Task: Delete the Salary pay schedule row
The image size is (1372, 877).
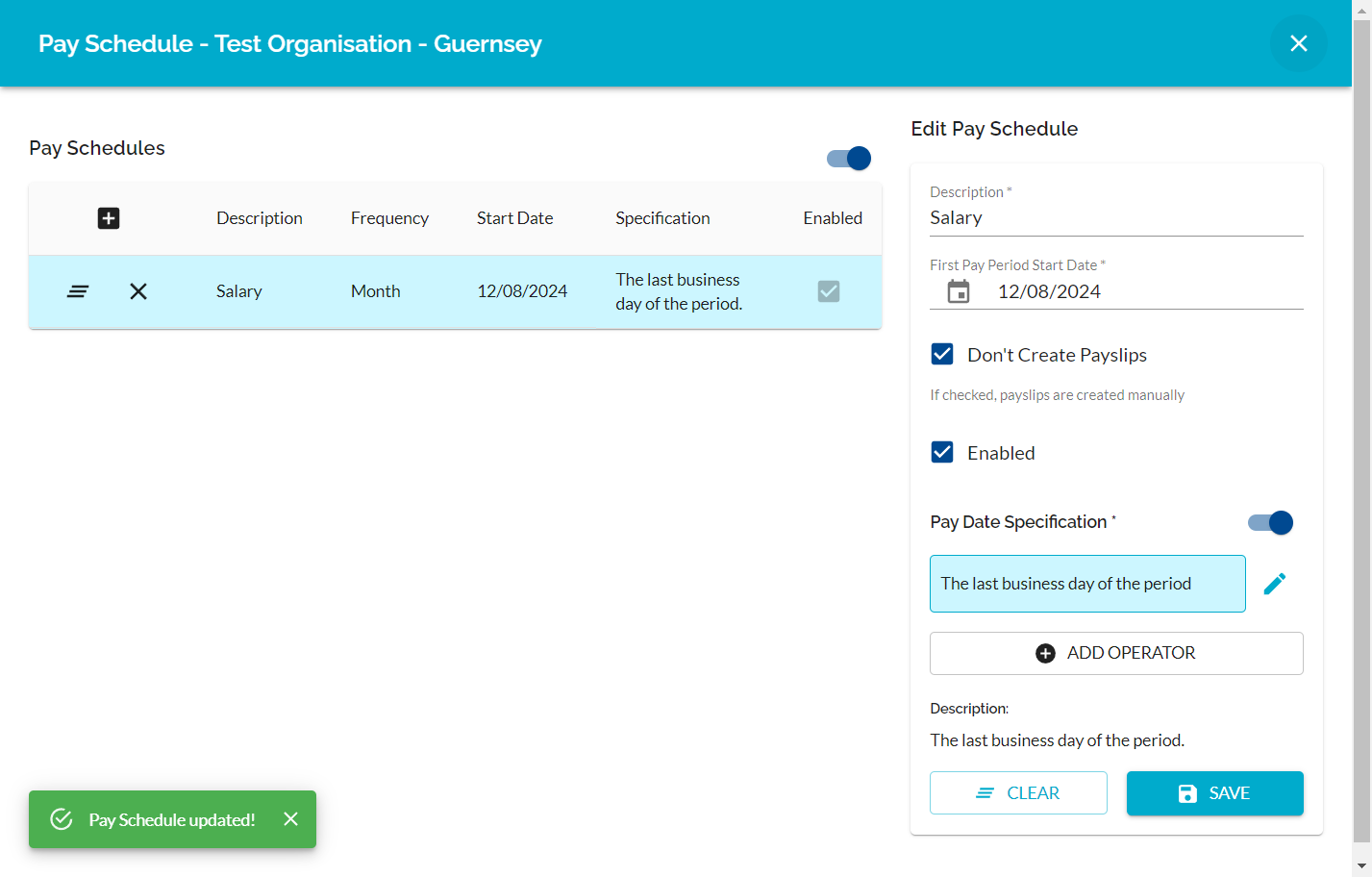Action: tap(138, 291)
